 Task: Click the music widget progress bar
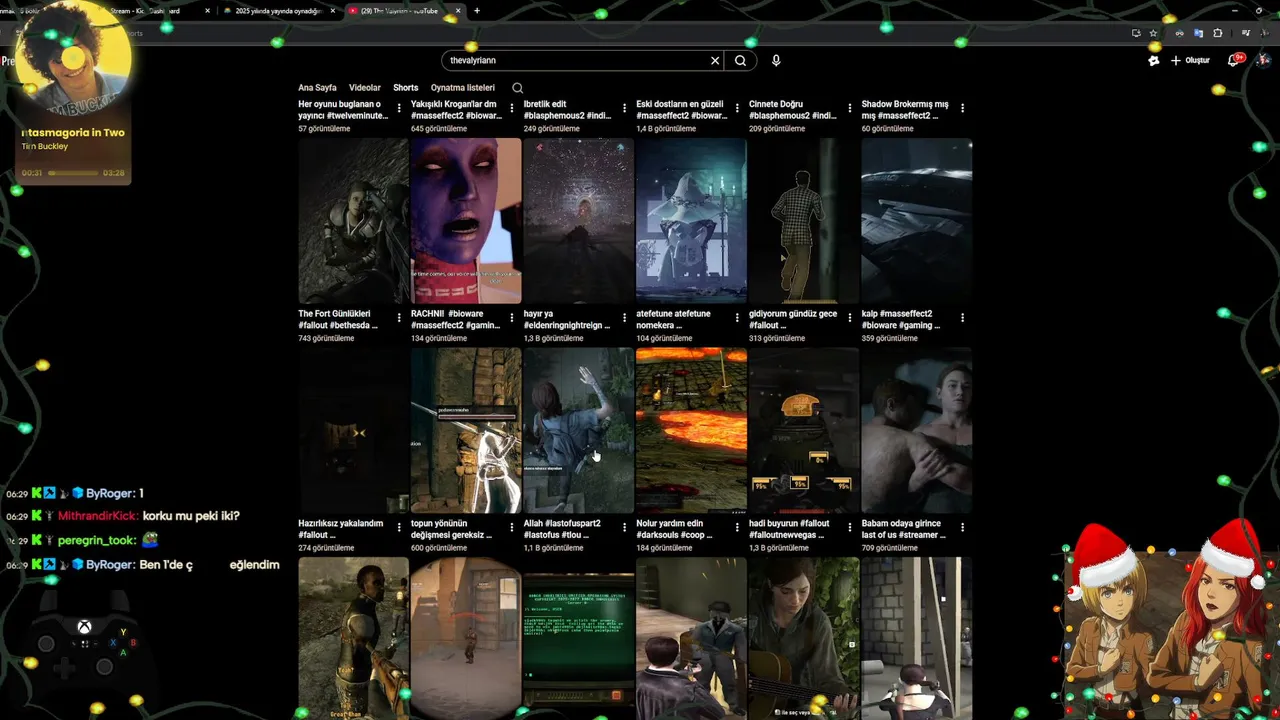click(x=73, y=173)
